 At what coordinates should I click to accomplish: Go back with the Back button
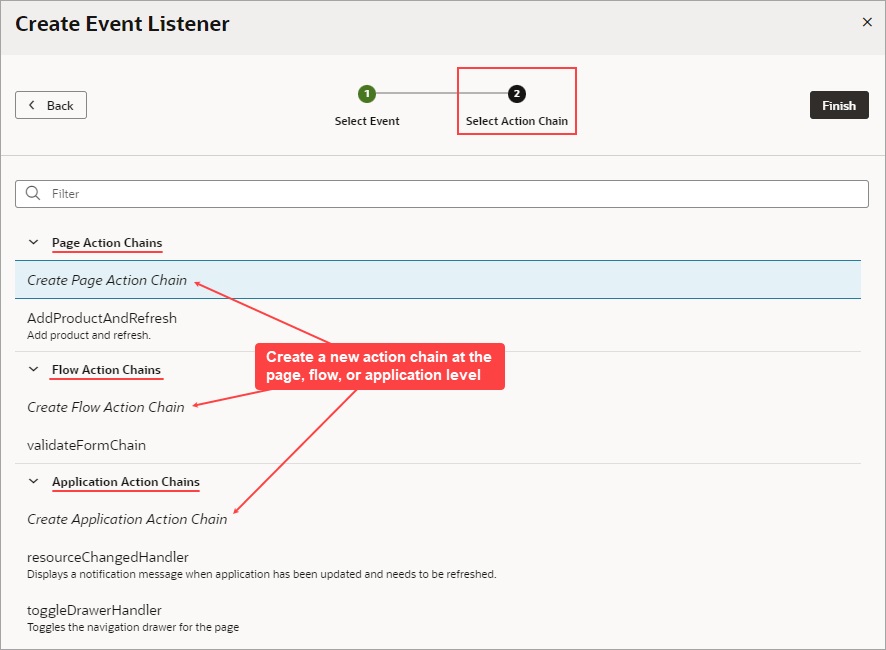coord(51,105)
